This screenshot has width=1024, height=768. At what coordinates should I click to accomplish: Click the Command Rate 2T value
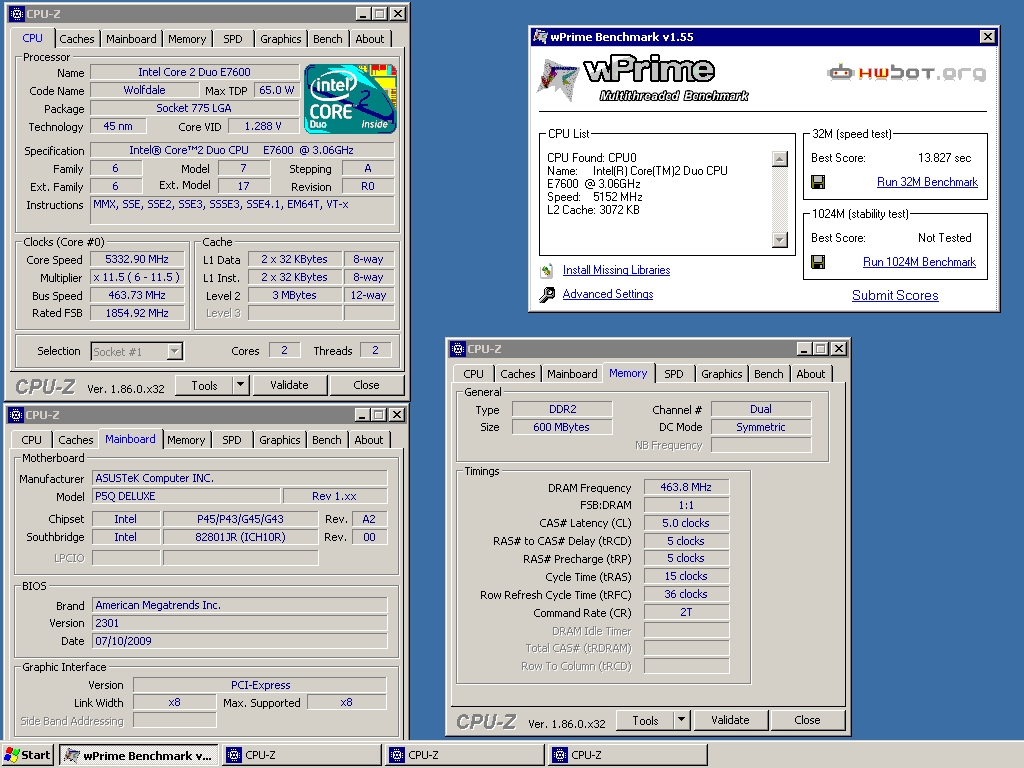tap(686, 613)
